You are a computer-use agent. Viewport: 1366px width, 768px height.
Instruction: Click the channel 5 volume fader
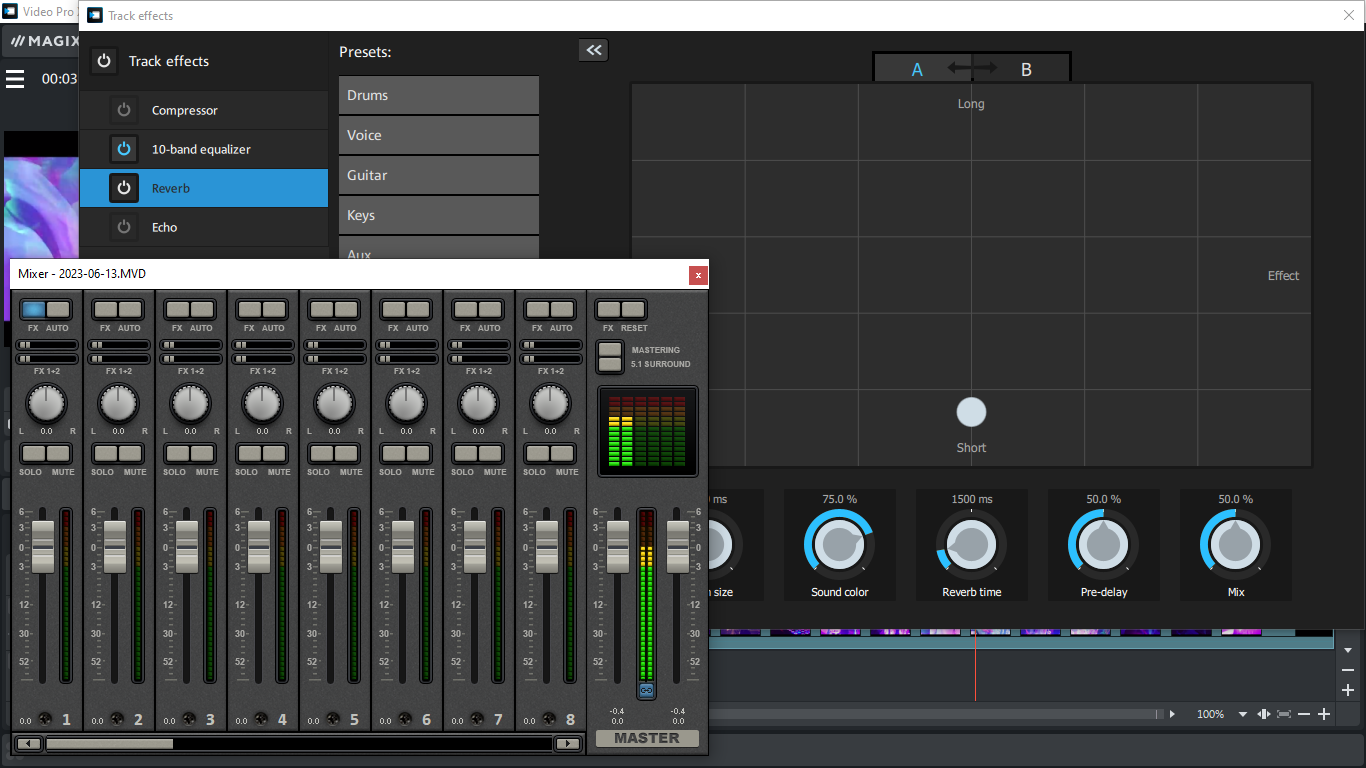click(x=331, y=546)
